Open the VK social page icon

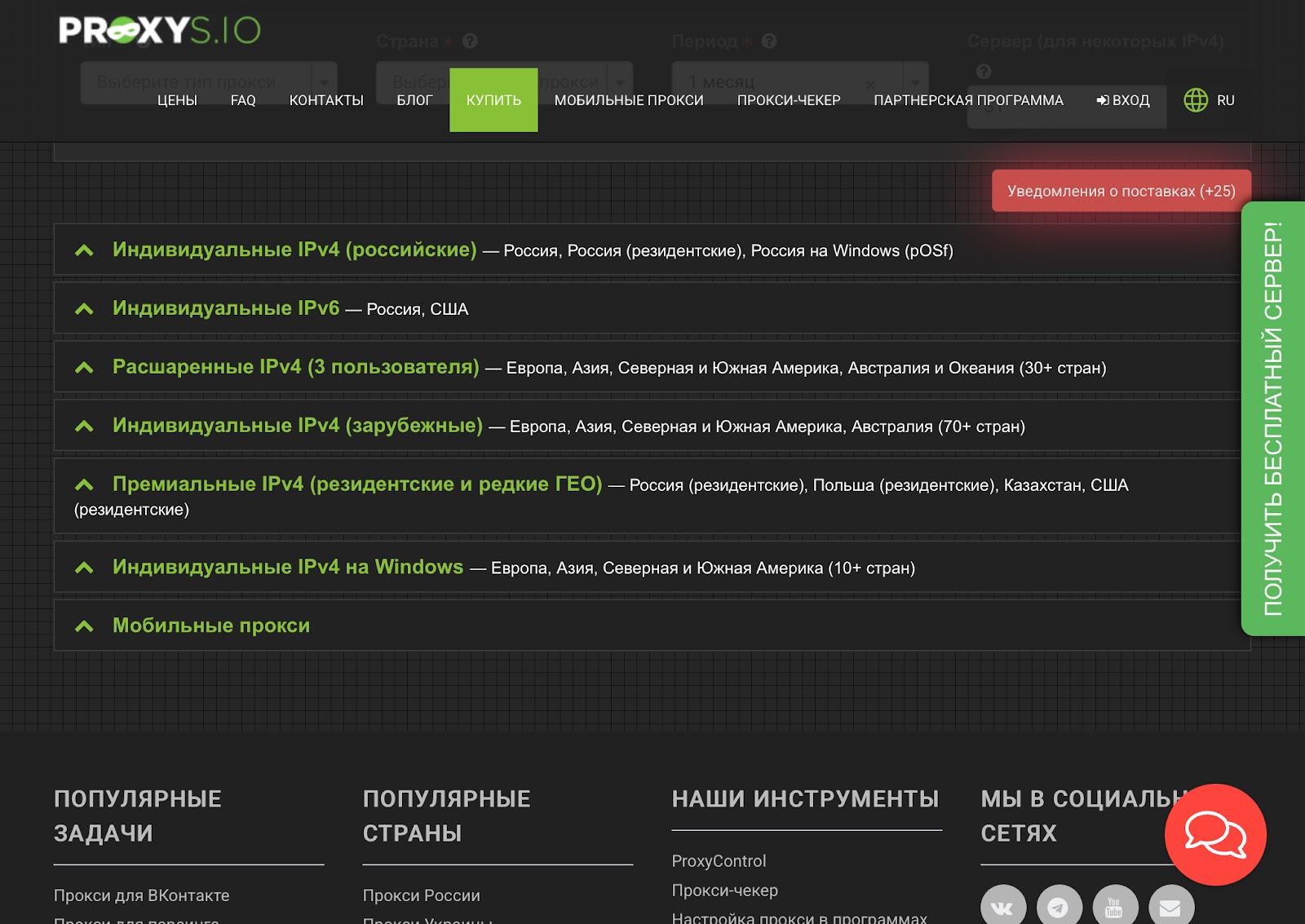point(1002,907)
